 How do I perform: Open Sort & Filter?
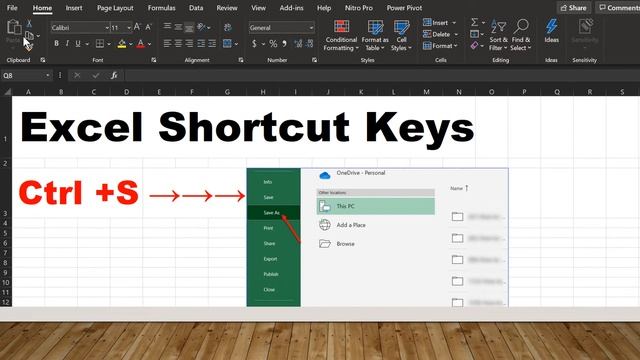coord(498,35)
